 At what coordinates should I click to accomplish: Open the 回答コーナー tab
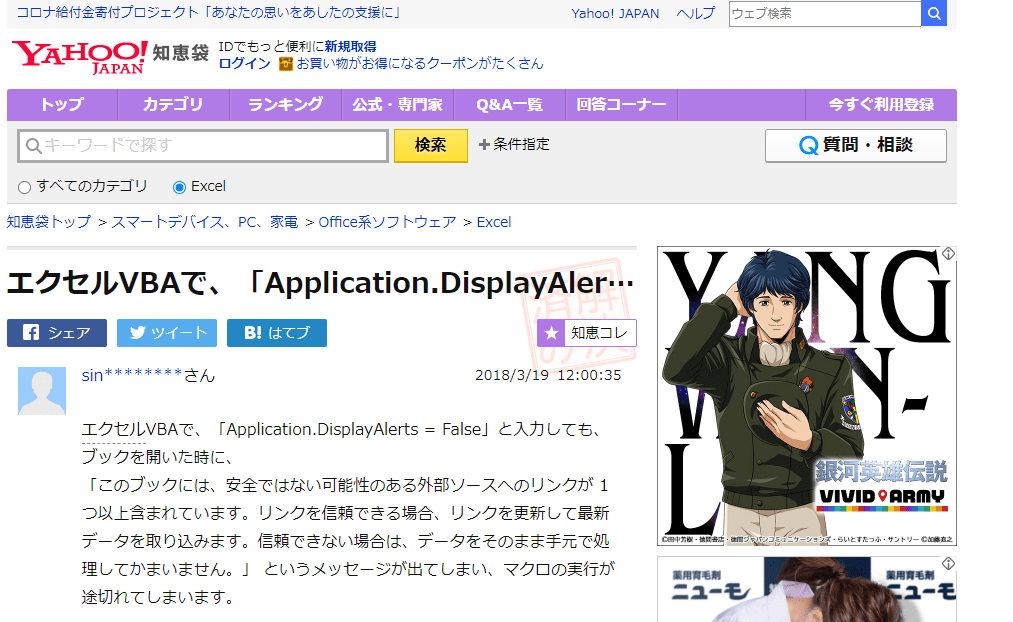click(621, 105)
